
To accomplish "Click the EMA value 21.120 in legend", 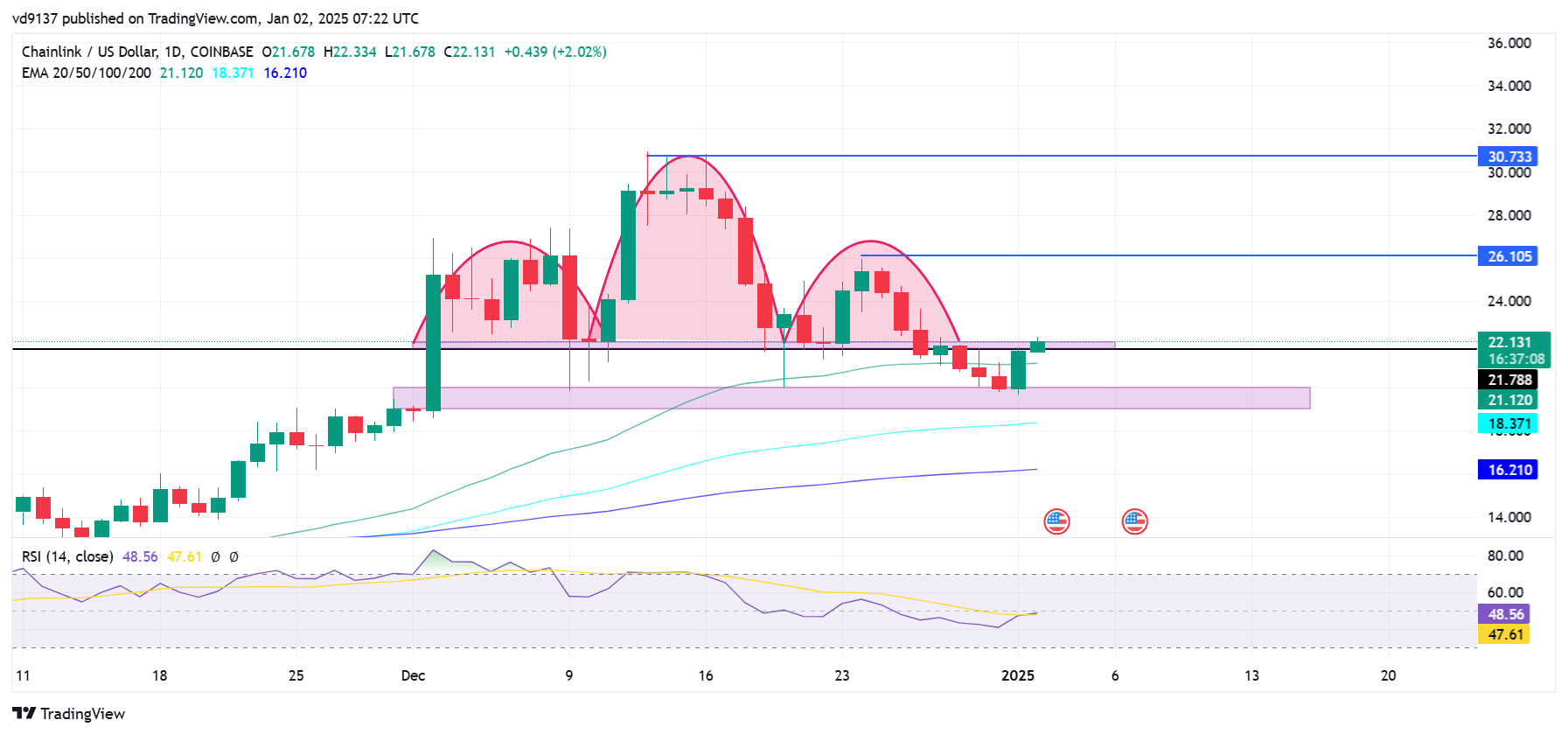I will tap(181, 73).
